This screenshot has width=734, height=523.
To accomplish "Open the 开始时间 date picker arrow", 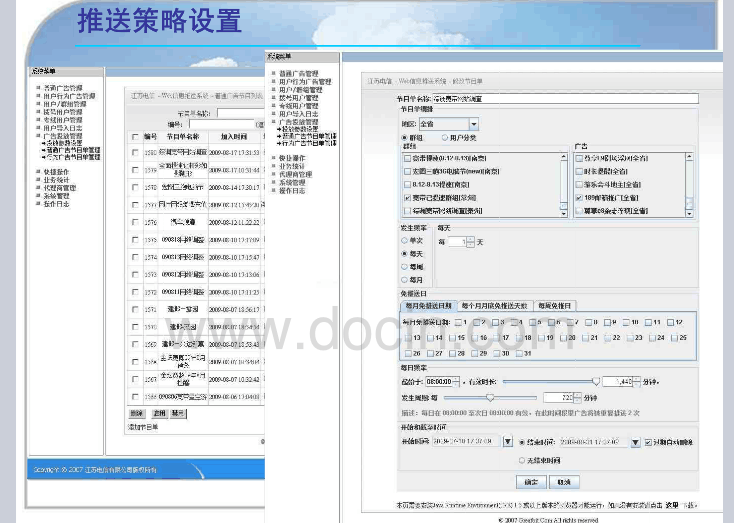I will click(507, 442).
